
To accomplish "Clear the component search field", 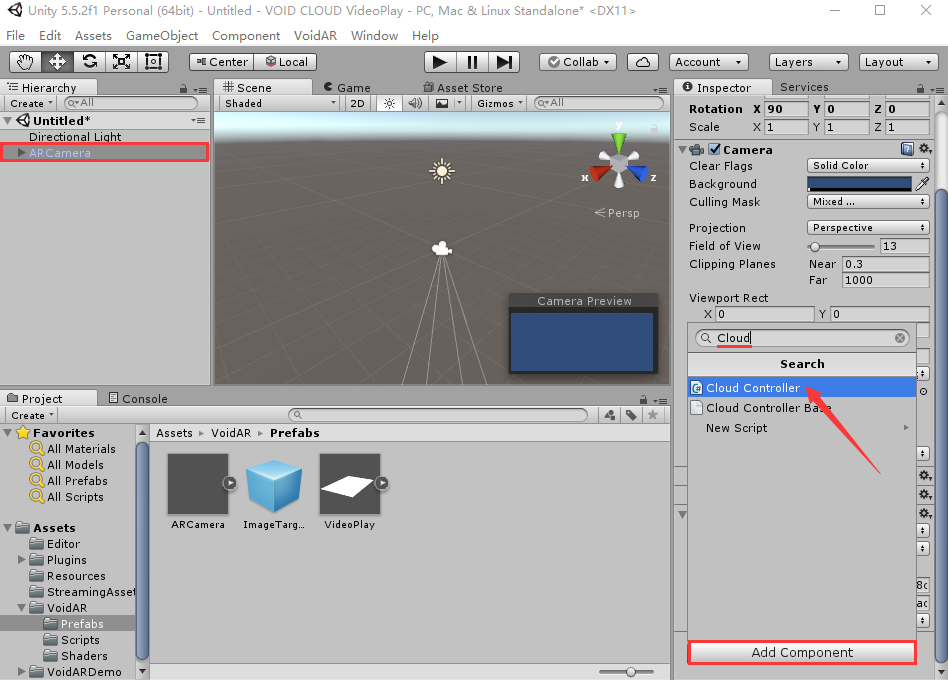I will pyautogui.click(x=900, y=338).
